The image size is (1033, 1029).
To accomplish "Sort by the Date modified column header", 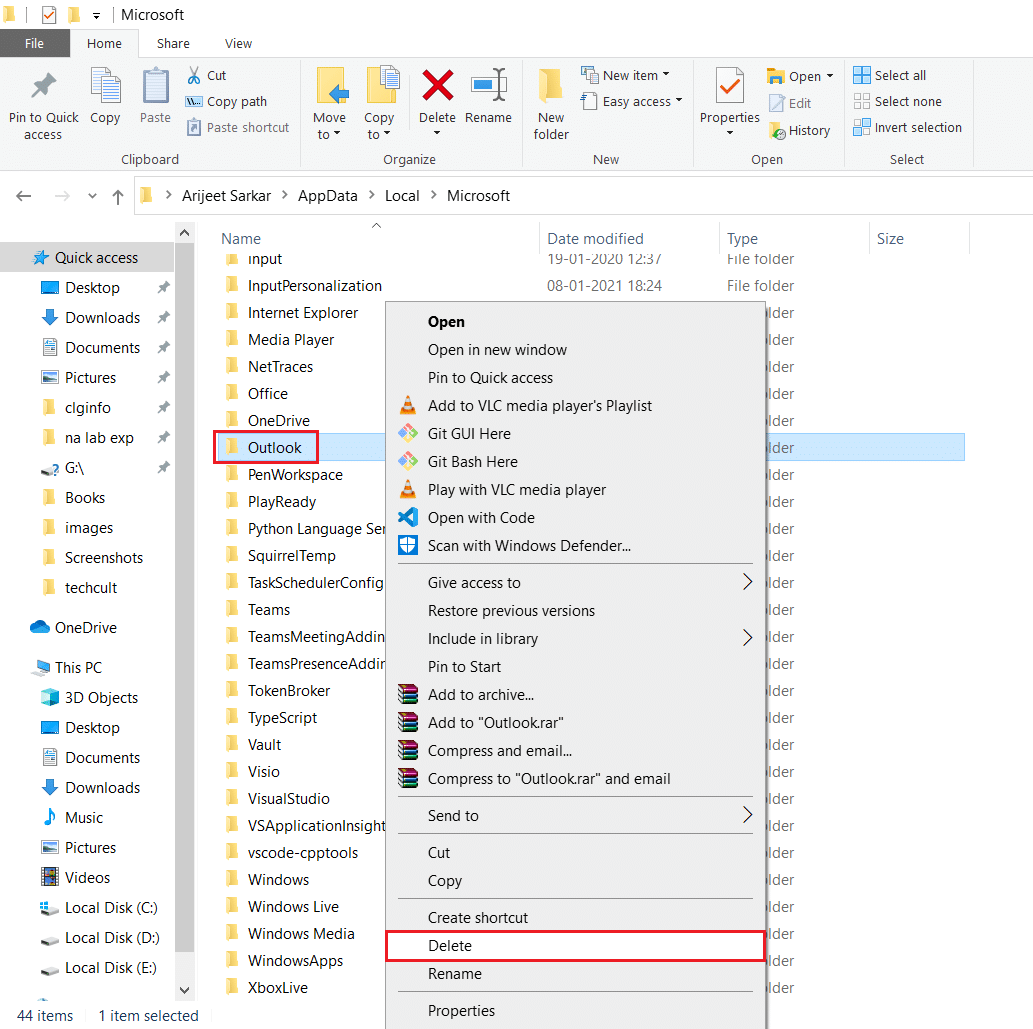I will pyautogui.click(x=595, y=239).
